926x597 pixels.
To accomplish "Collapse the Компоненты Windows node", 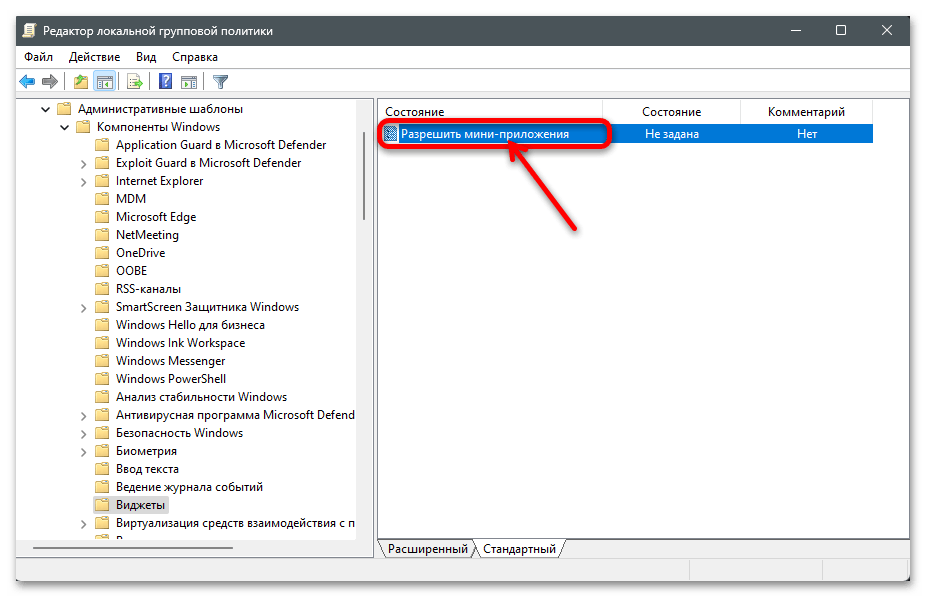I will tap(64, 127).
